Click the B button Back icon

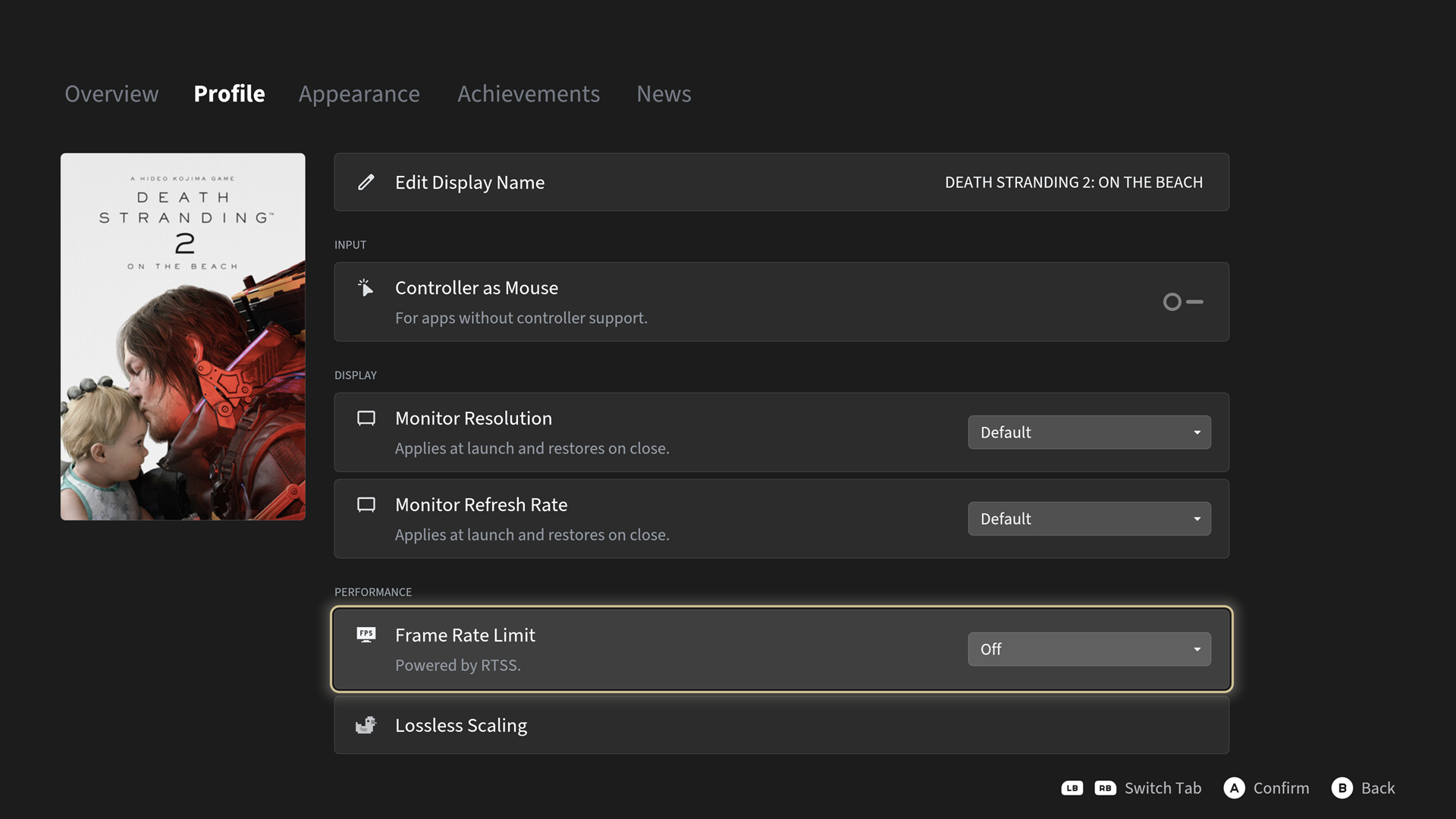click(1341, 788)
